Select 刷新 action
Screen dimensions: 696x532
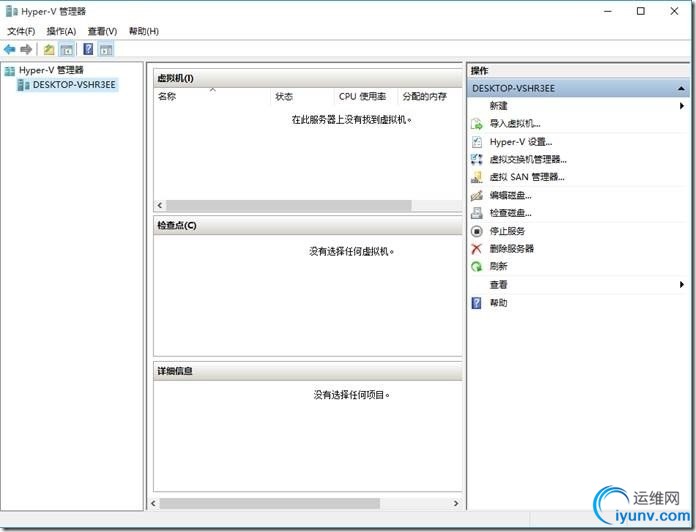498,266
